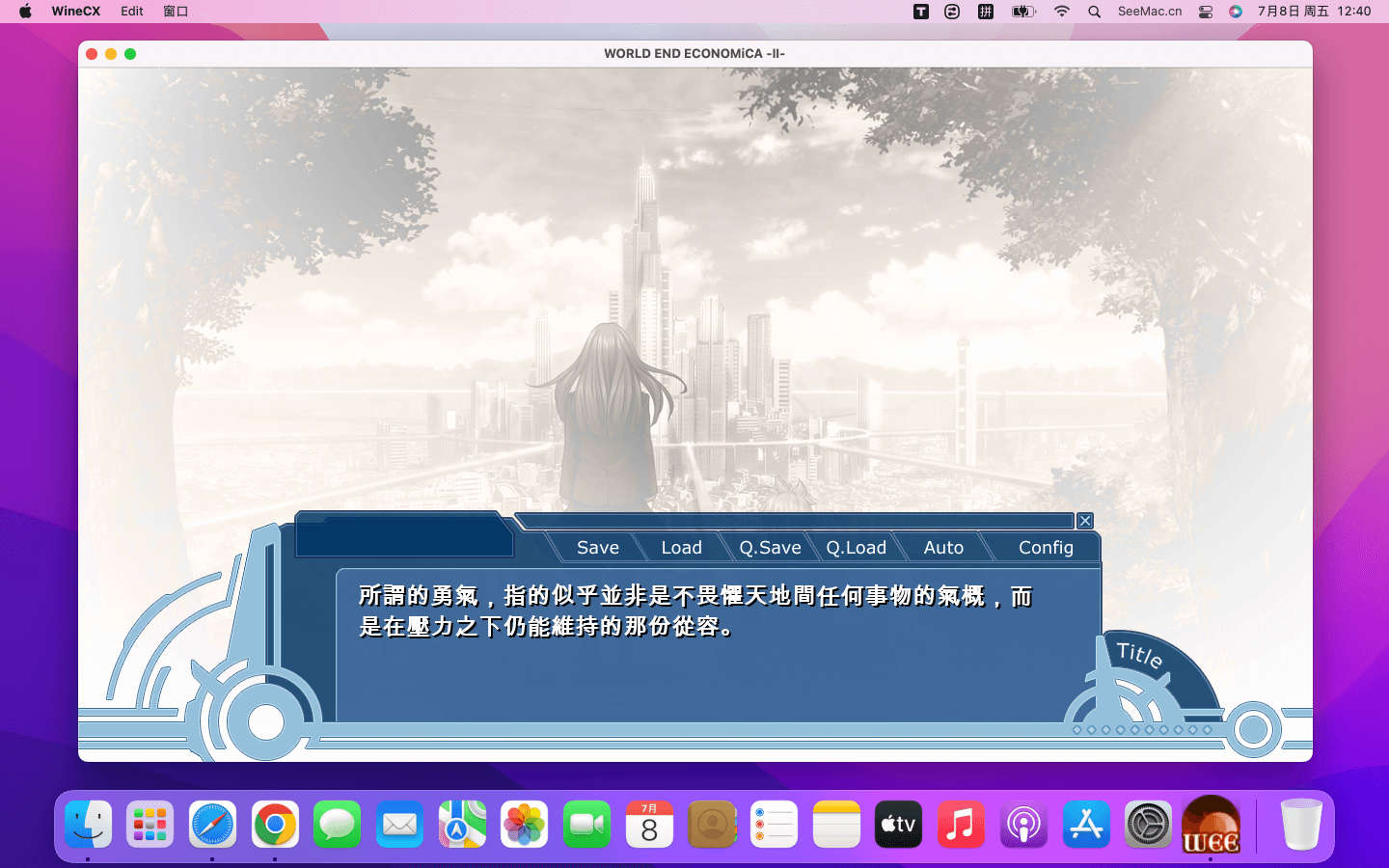Advance the dialogue text box
This screenshot has height=868, width=1389.
[718, 644]
